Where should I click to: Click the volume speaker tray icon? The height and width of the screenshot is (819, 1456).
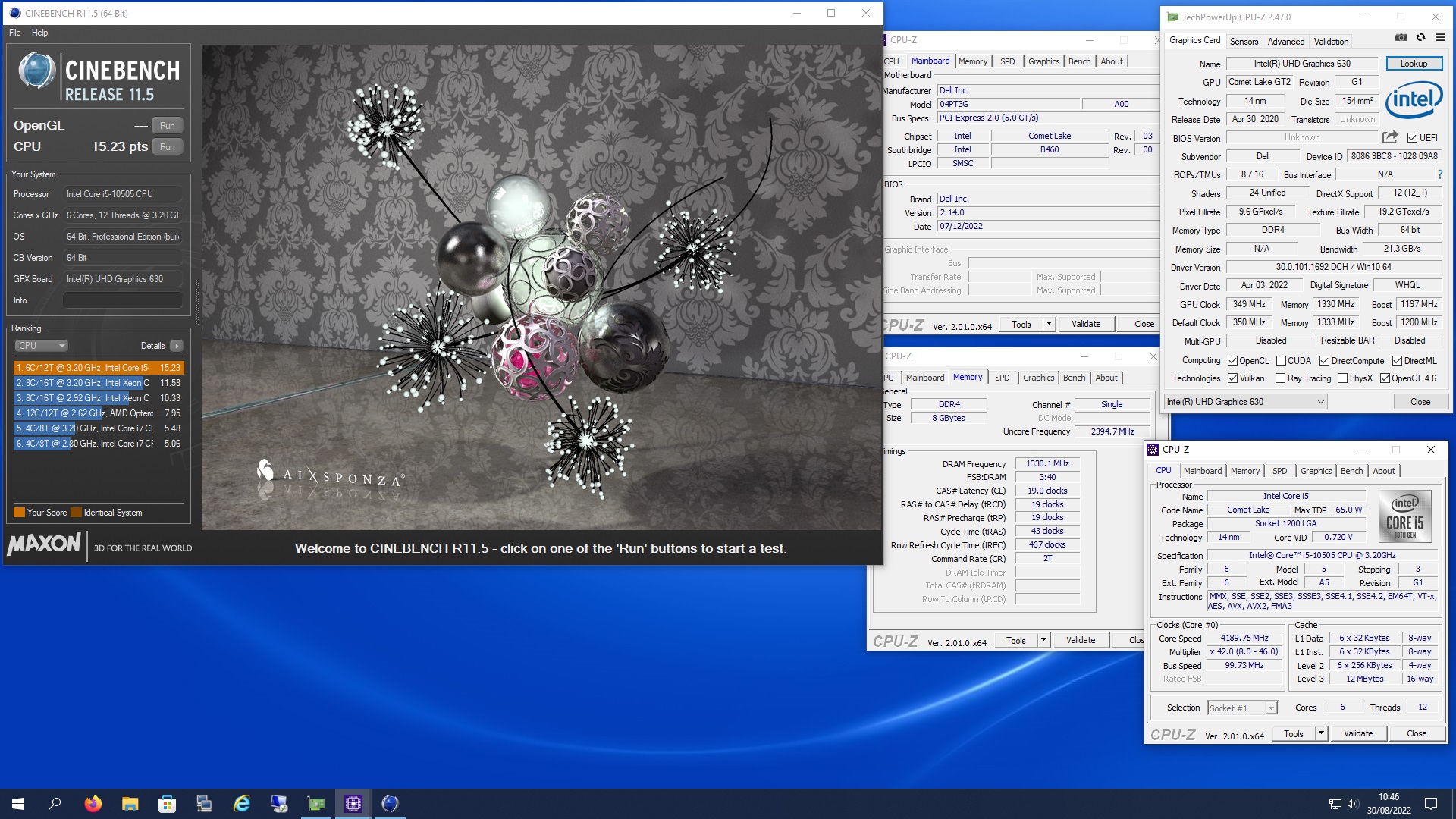click(1352, 804)
